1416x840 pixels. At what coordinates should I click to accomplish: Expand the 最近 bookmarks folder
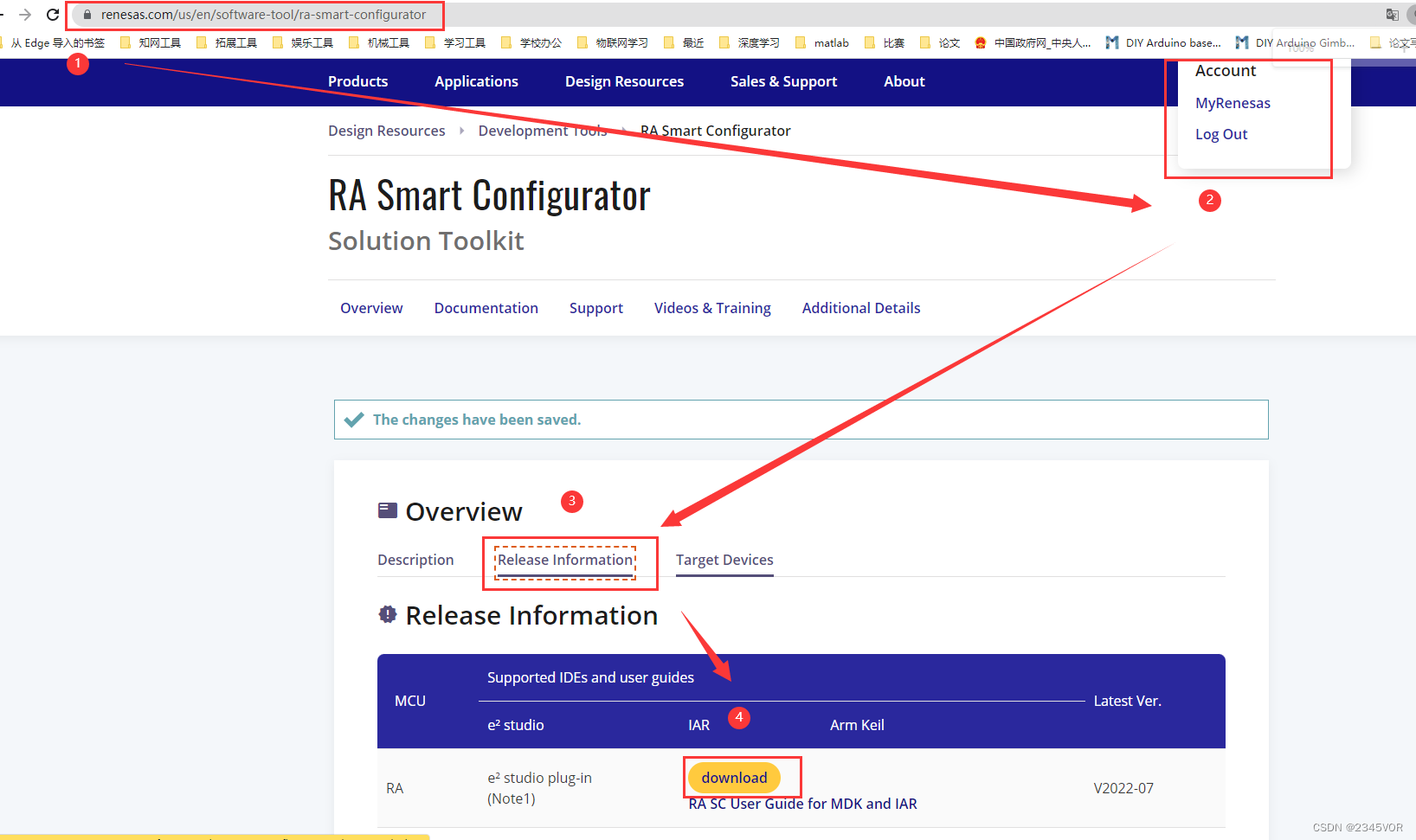point(683,42)
